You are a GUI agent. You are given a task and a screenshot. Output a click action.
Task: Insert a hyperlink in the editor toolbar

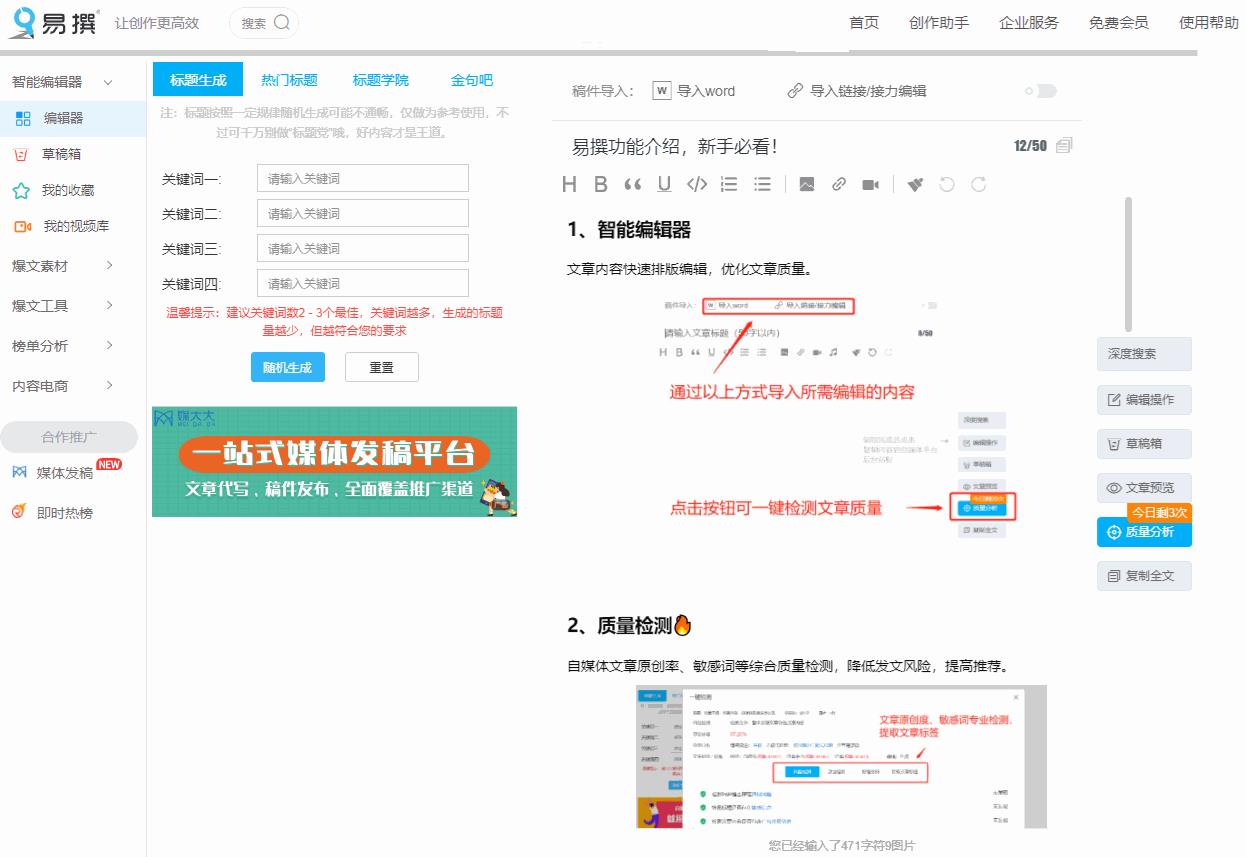click(x=839, y=184)
